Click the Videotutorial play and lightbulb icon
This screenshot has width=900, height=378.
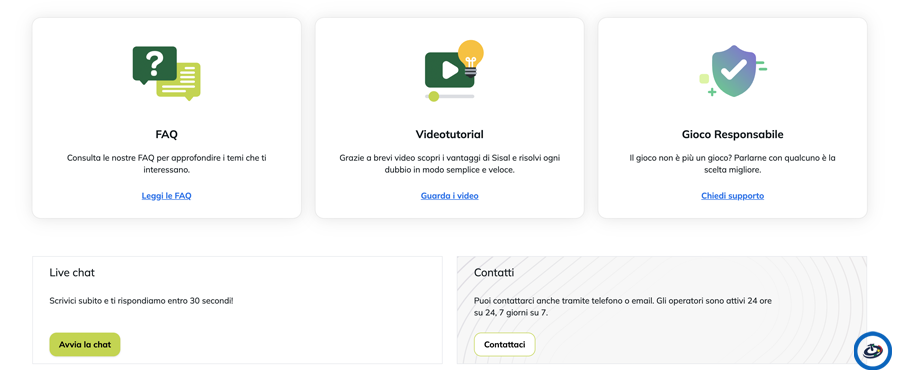tap(454, 71)
